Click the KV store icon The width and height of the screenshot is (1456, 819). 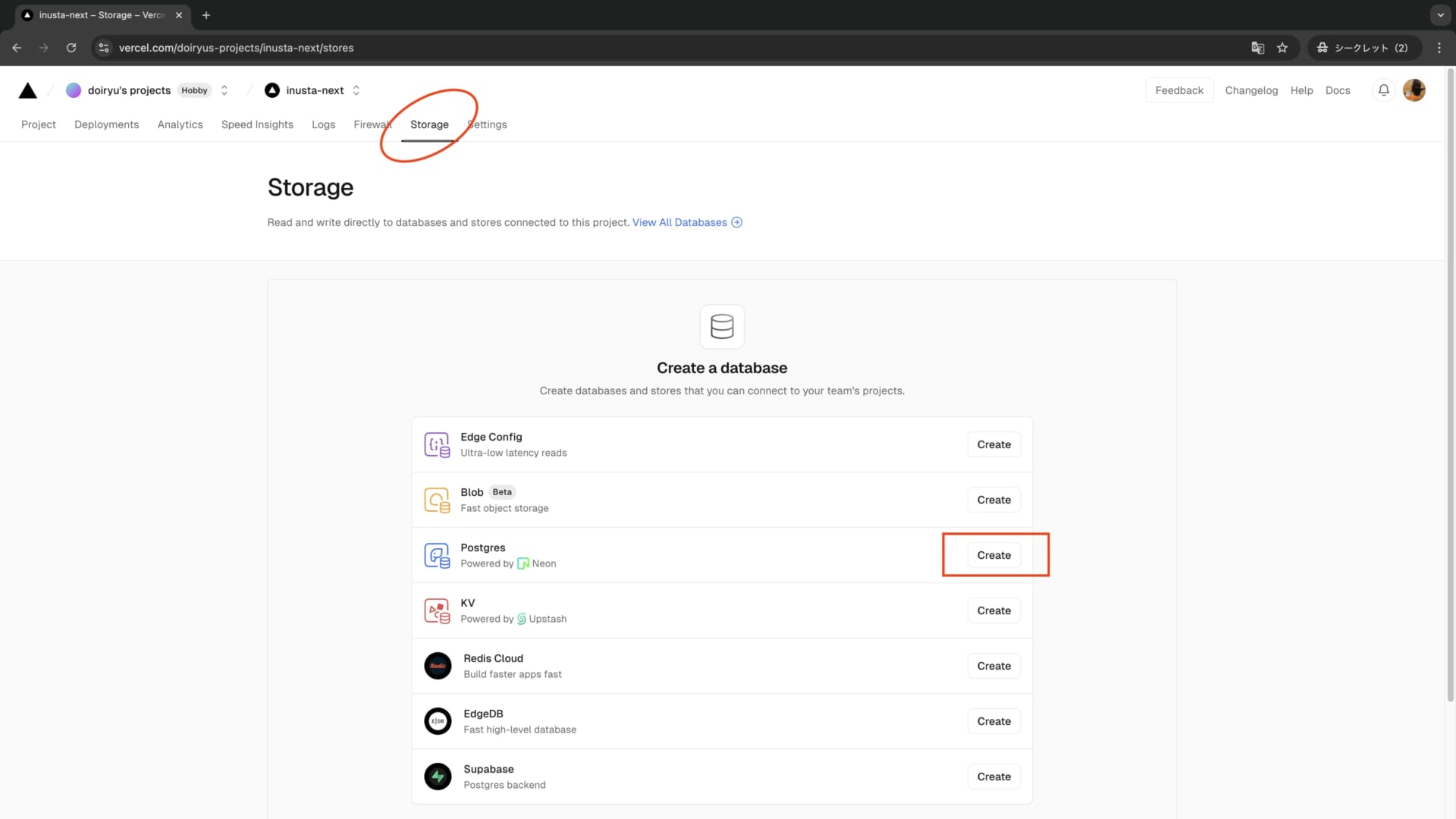tap(437, 610)
